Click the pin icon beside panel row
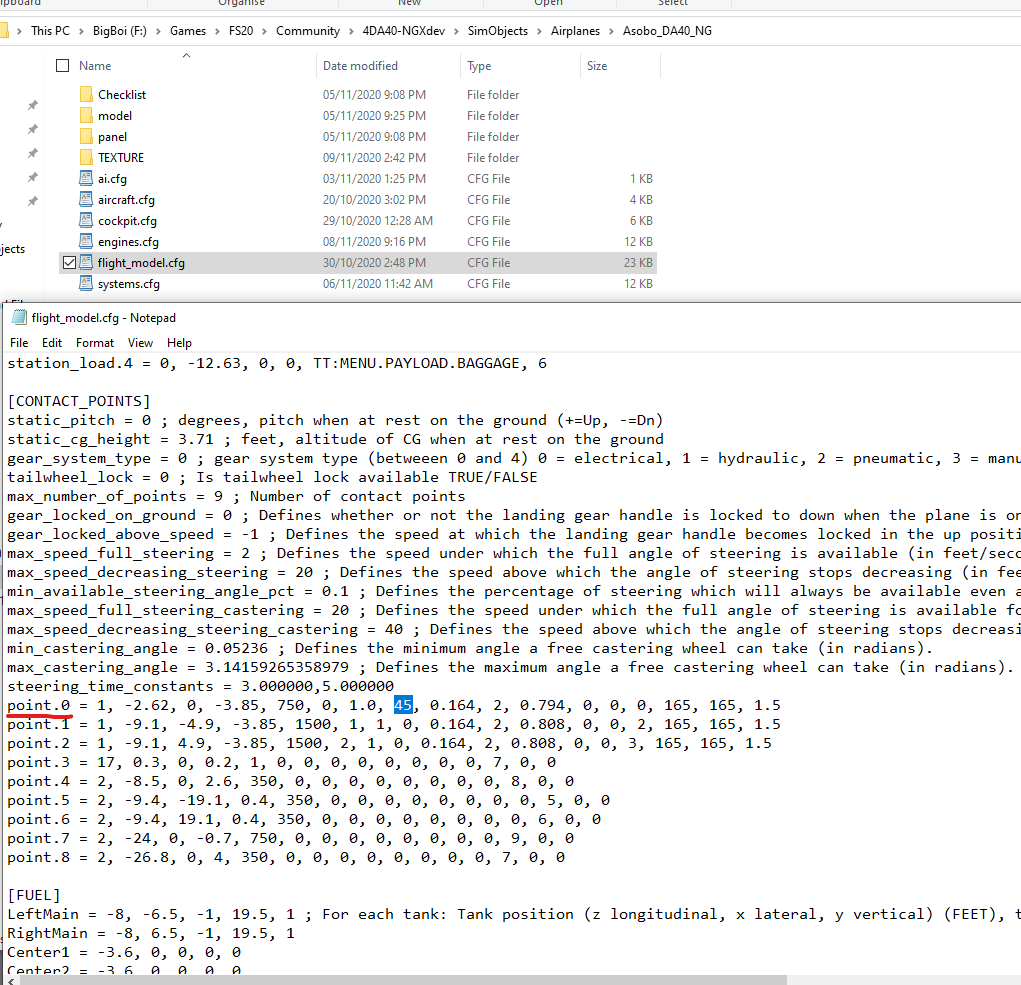The width and height of the screenshot is (1021, 985). click(x=33, y=130)
